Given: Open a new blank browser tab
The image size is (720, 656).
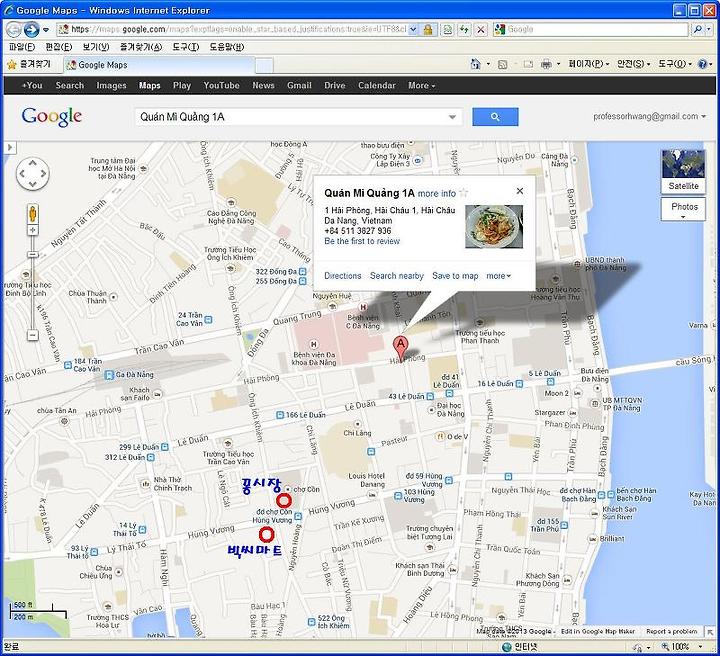Looking at the screenshot, I should [264, 65].
